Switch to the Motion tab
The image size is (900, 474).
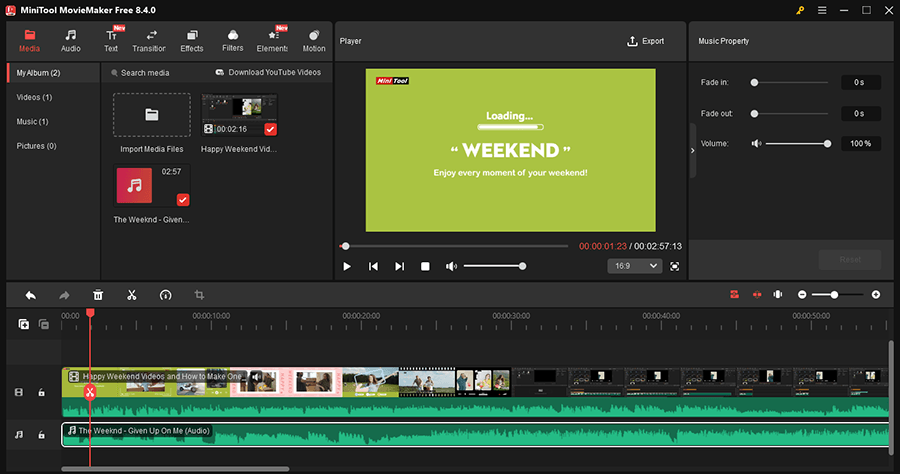pyautogui.click(x=314, y=41)
